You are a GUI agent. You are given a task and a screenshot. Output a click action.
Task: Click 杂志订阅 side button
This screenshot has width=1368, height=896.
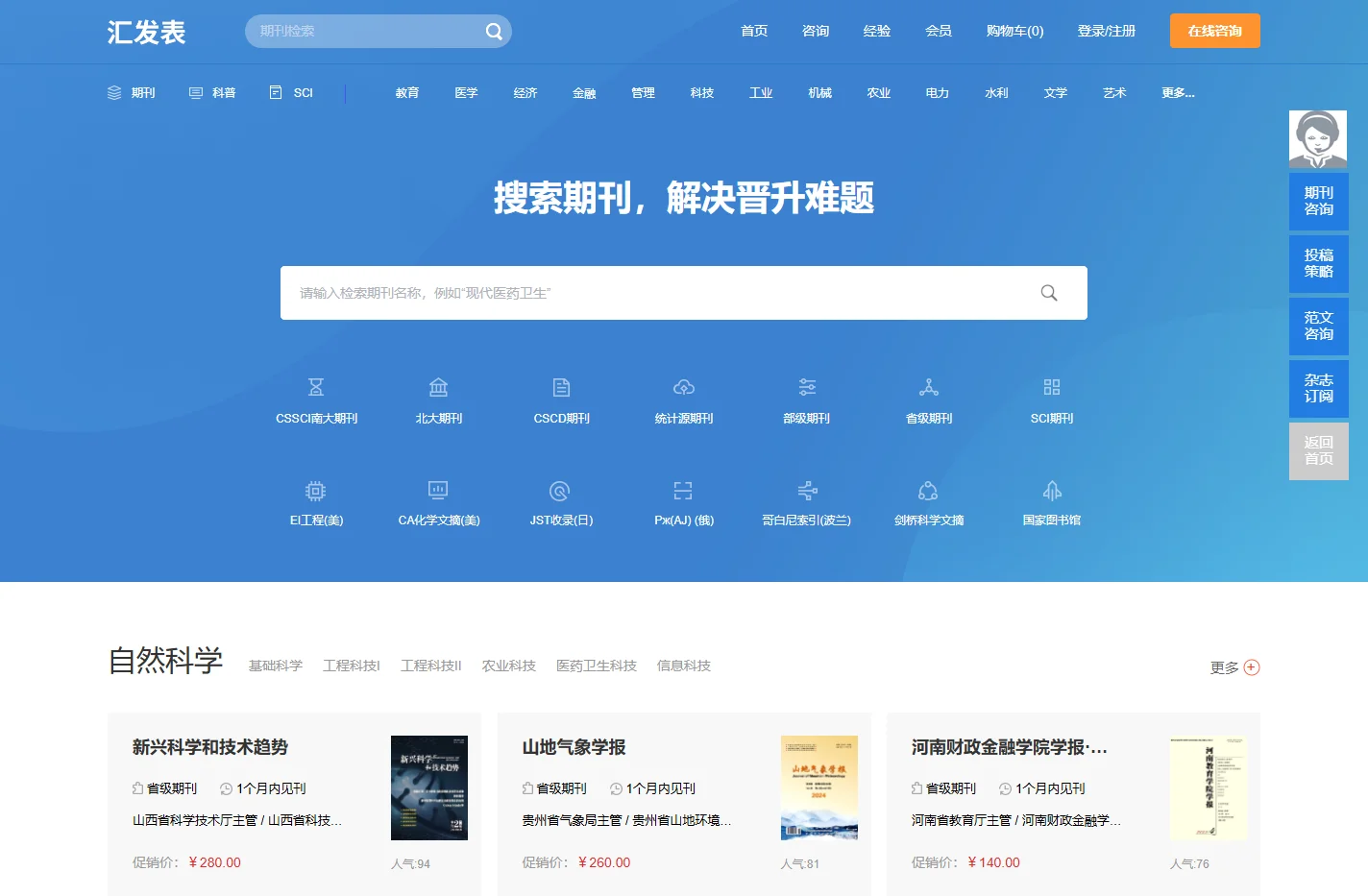1319,389
